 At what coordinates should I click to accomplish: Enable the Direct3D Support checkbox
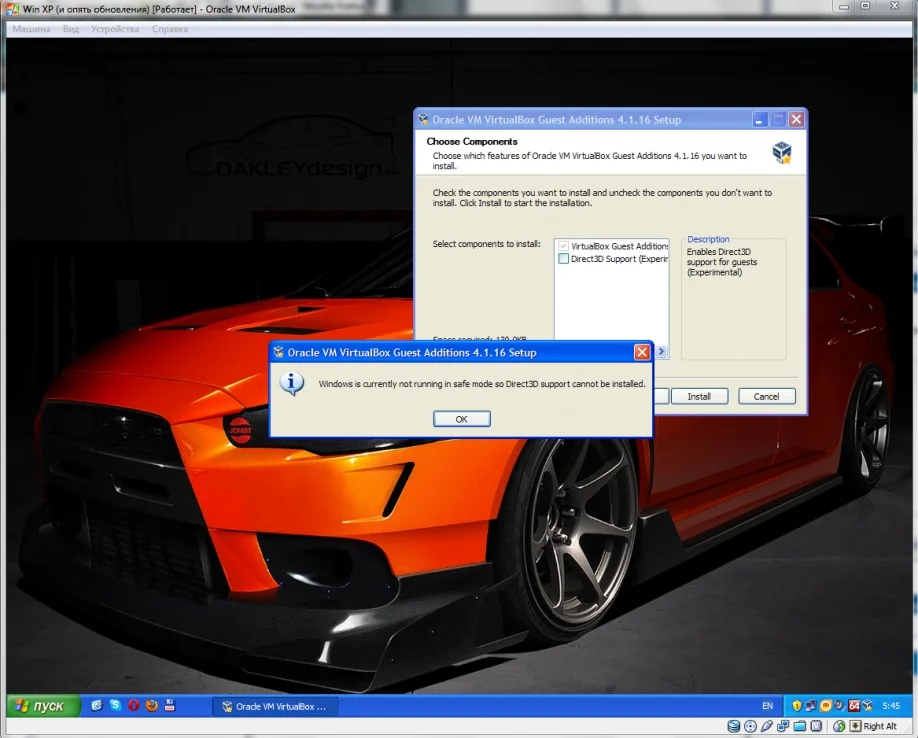564,259
